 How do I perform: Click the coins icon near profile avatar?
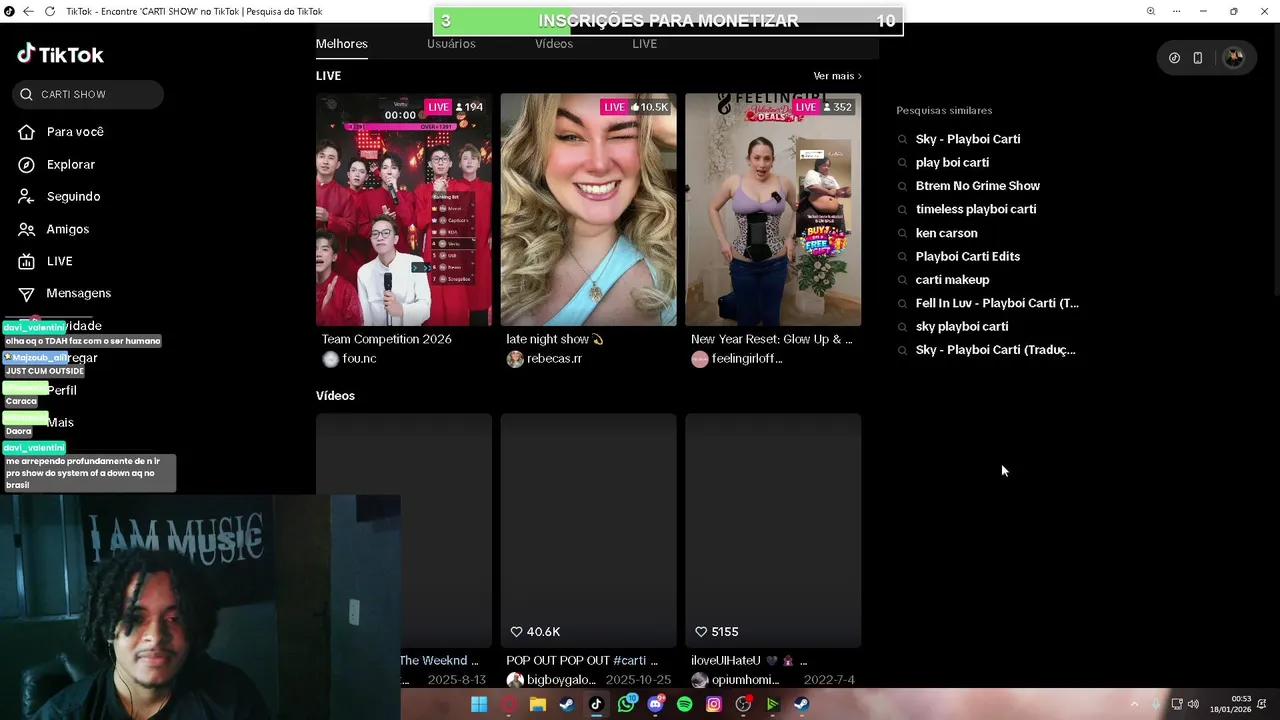point(1174,58)
